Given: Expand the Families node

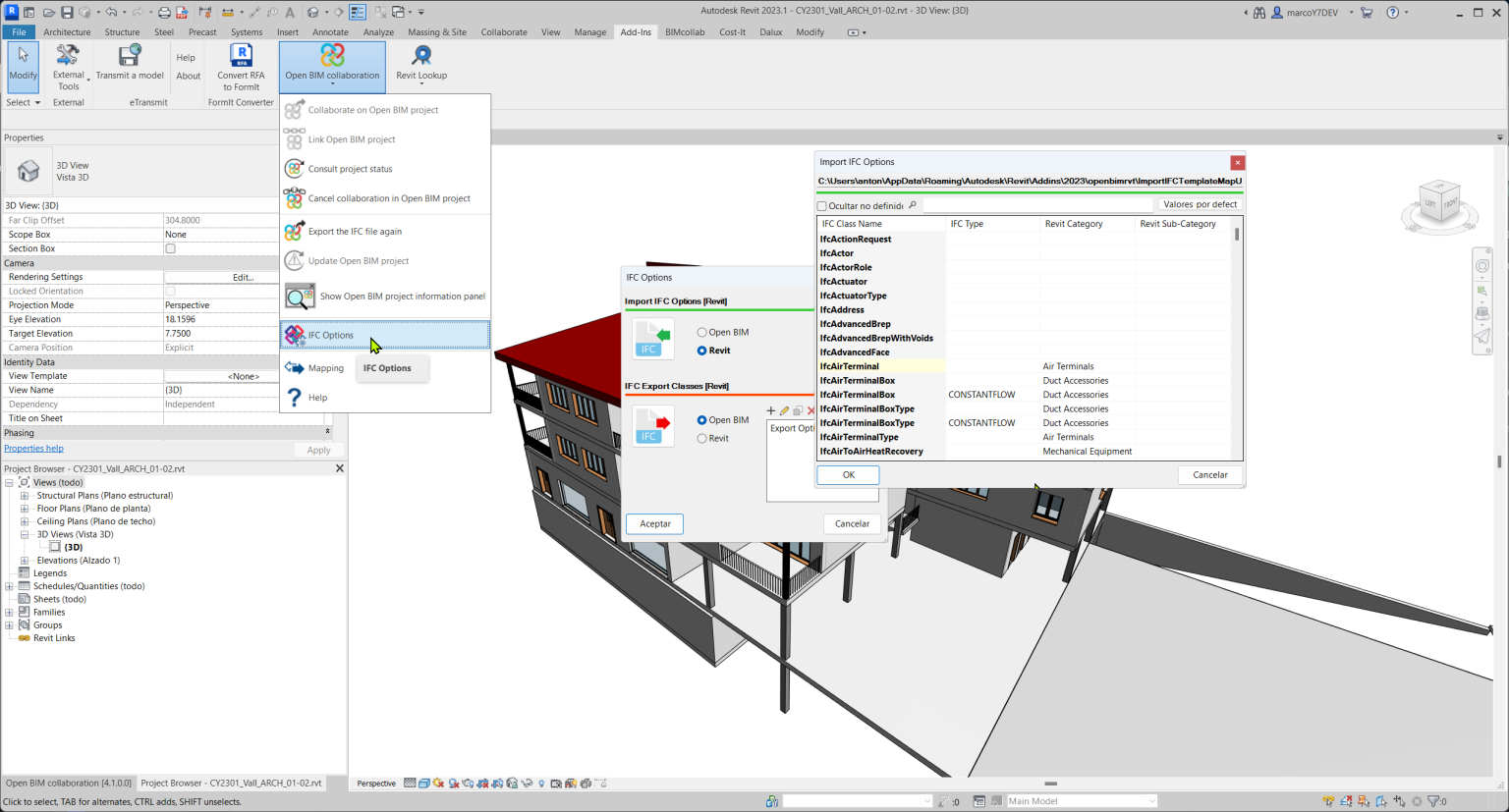Looking at the screenshot, I should 8,612.
